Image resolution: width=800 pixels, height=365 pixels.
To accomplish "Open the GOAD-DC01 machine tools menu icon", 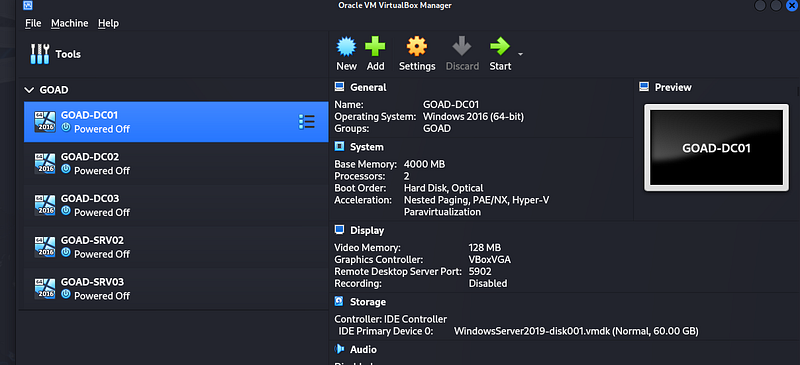I will [x=307, y=122].
